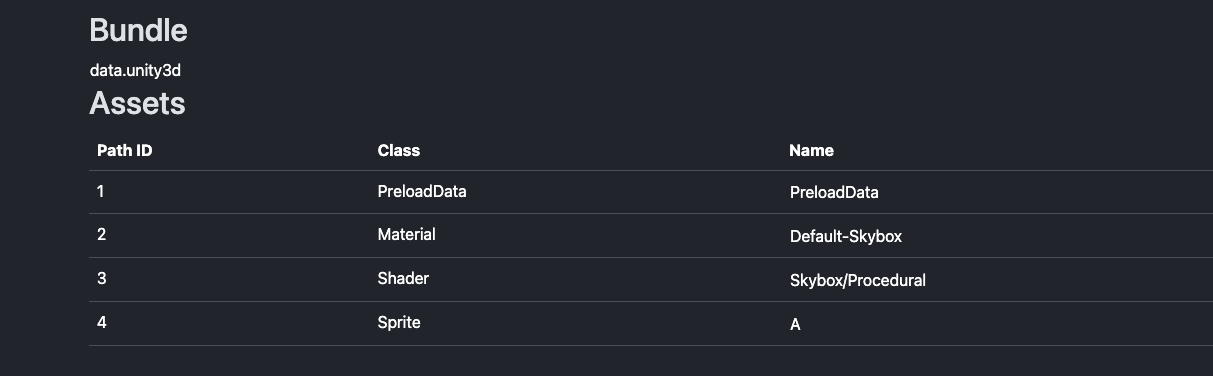Click Path ID 3 cell
Image resolution: width=1213 pixels, height=376 pixels.
[x=101, y=278]
